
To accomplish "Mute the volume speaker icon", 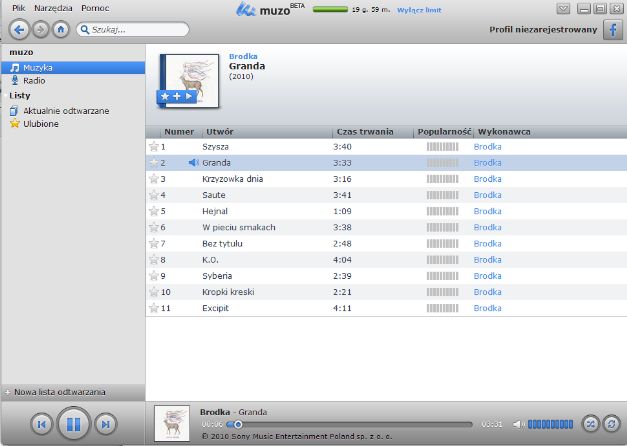I will 518,424.
